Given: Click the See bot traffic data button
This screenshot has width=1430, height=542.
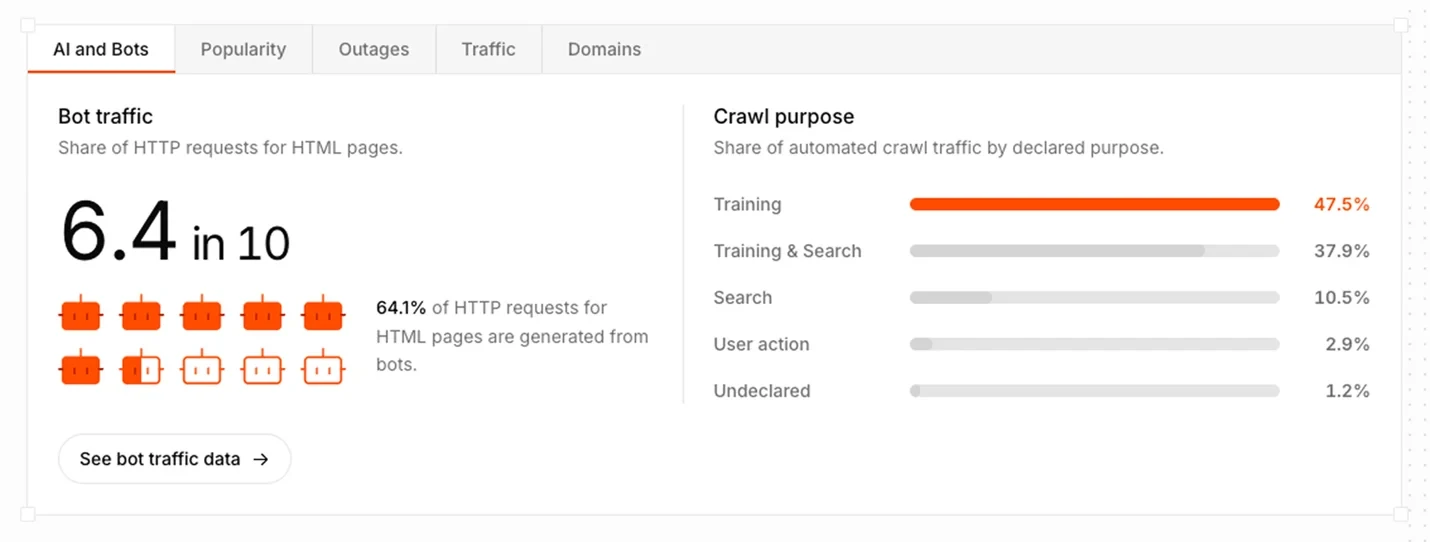Looking at the screenshot, I should pyautogui.click(x=175, y=459).
